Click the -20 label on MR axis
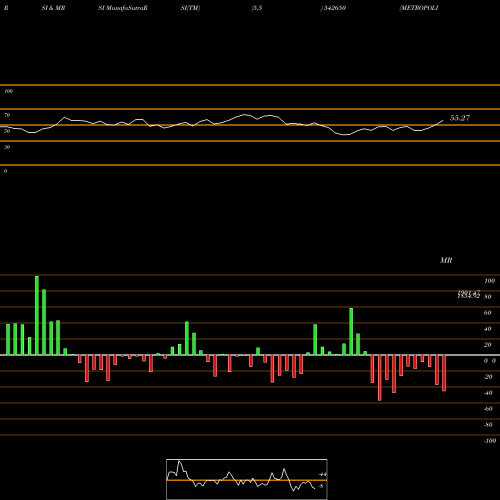 pos(488,377)
